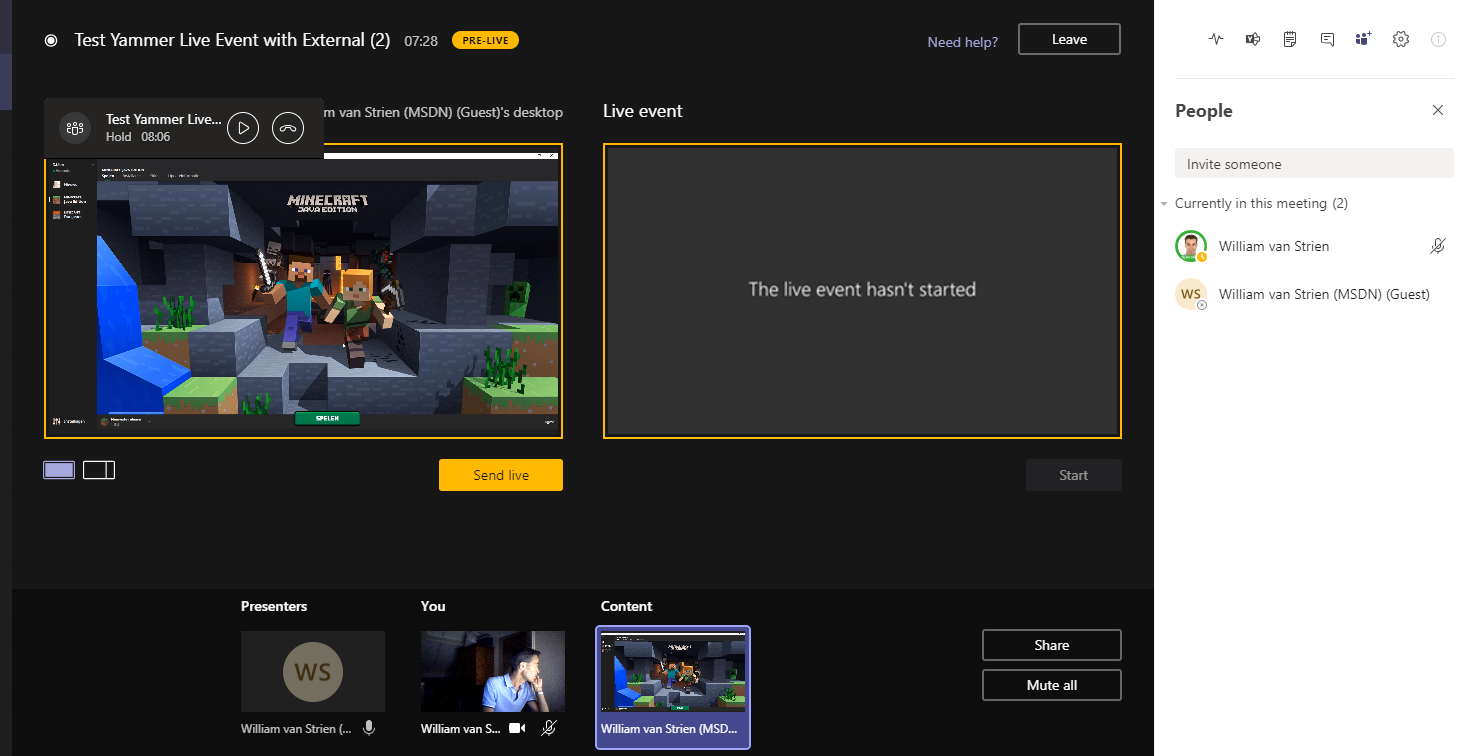This screenshot has width=1467, height=756.
Task: Select side-by-side content layout
Action: coord(99,470)
